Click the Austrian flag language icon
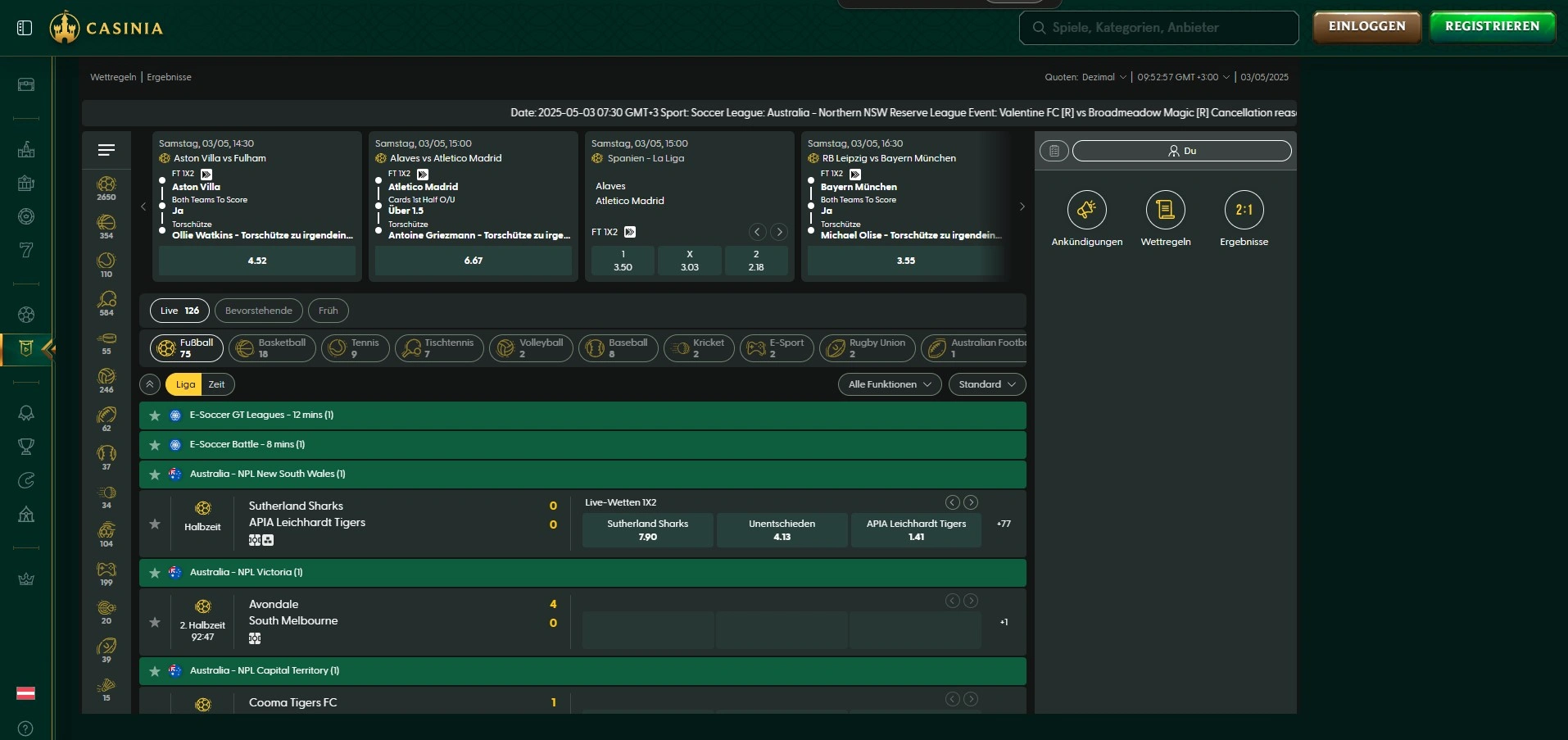The image size is (1568, 740). [x=26, y=693]
